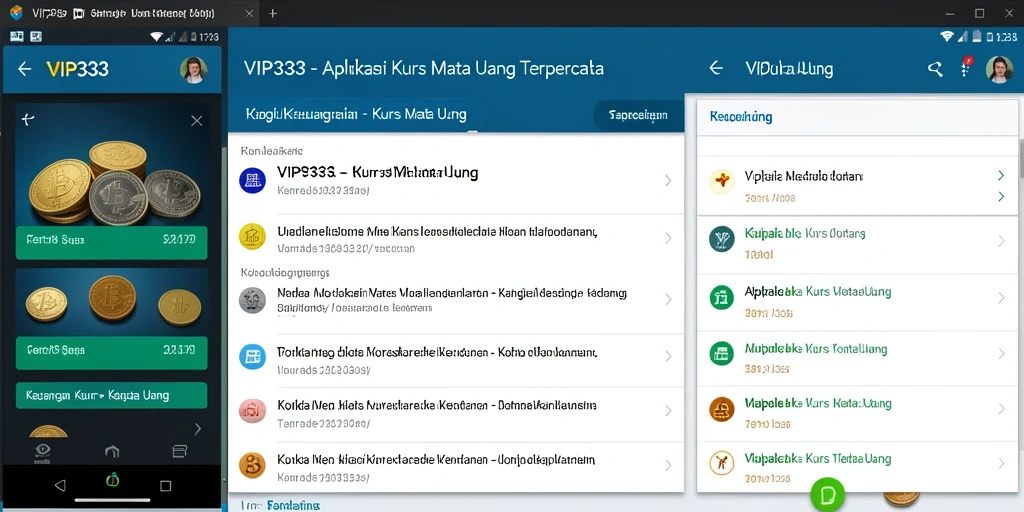Screen dimensions: 1024x512
Task: Close the VIP333 browser tab
Action: (x=249, y=13)
